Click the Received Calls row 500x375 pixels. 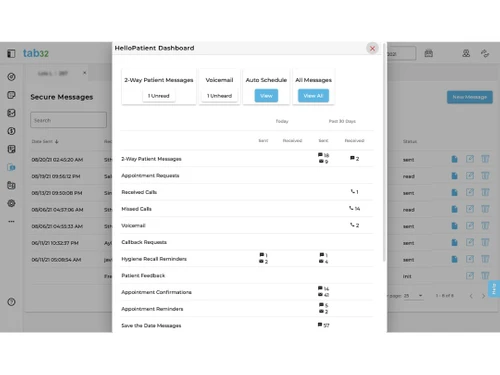(x=247, y=192)
